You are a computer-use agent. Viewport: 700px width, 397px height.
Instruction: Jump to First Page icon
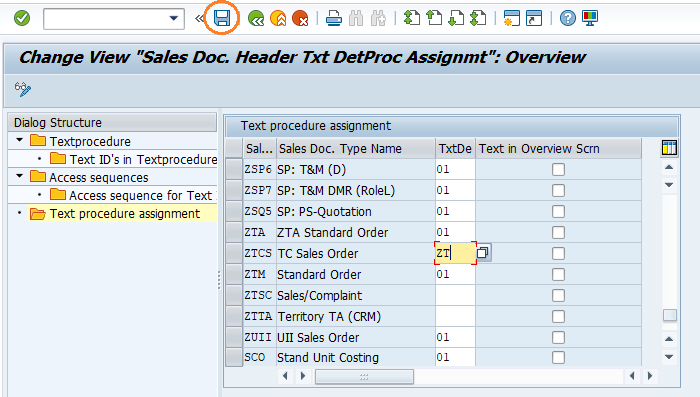tap(412, 18)
